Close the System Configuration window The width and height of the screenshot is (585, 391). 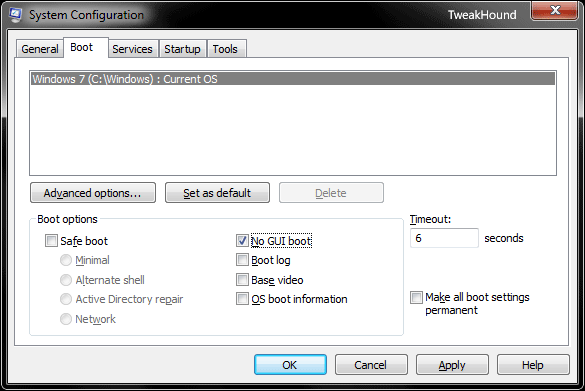click(555, 10)
